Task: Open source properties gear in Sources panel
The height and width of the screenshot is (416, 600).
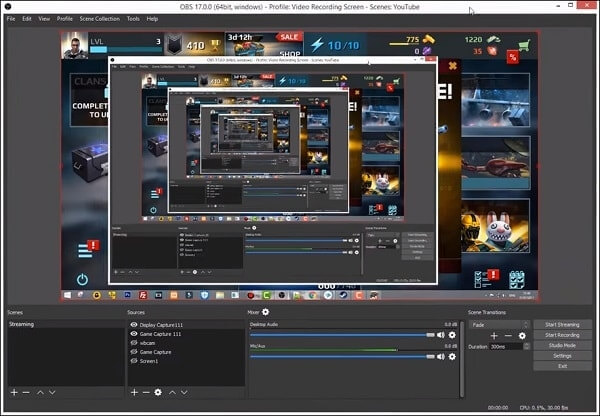Action: click(x=158, y=392)
